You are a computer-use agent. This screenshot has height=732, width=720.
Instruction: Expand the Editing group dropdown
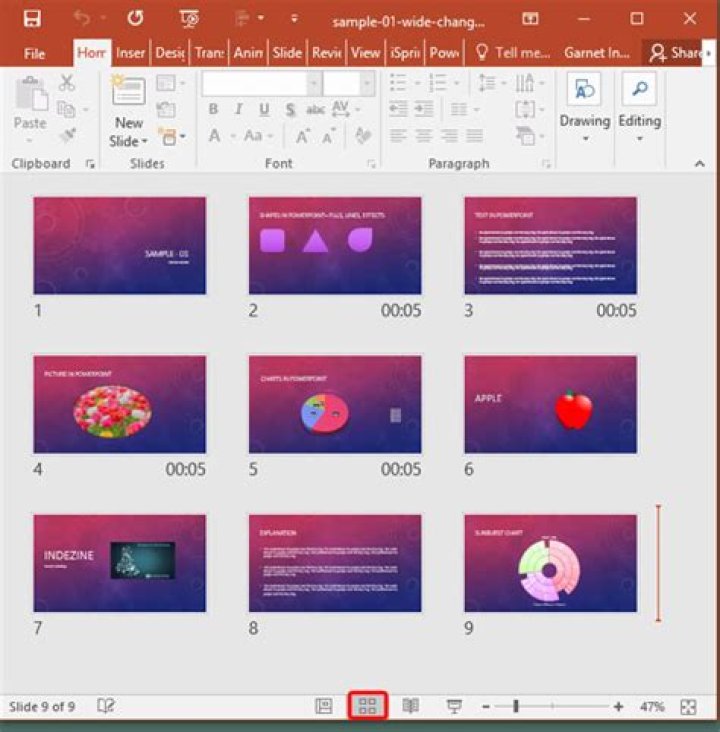(640, 139)
